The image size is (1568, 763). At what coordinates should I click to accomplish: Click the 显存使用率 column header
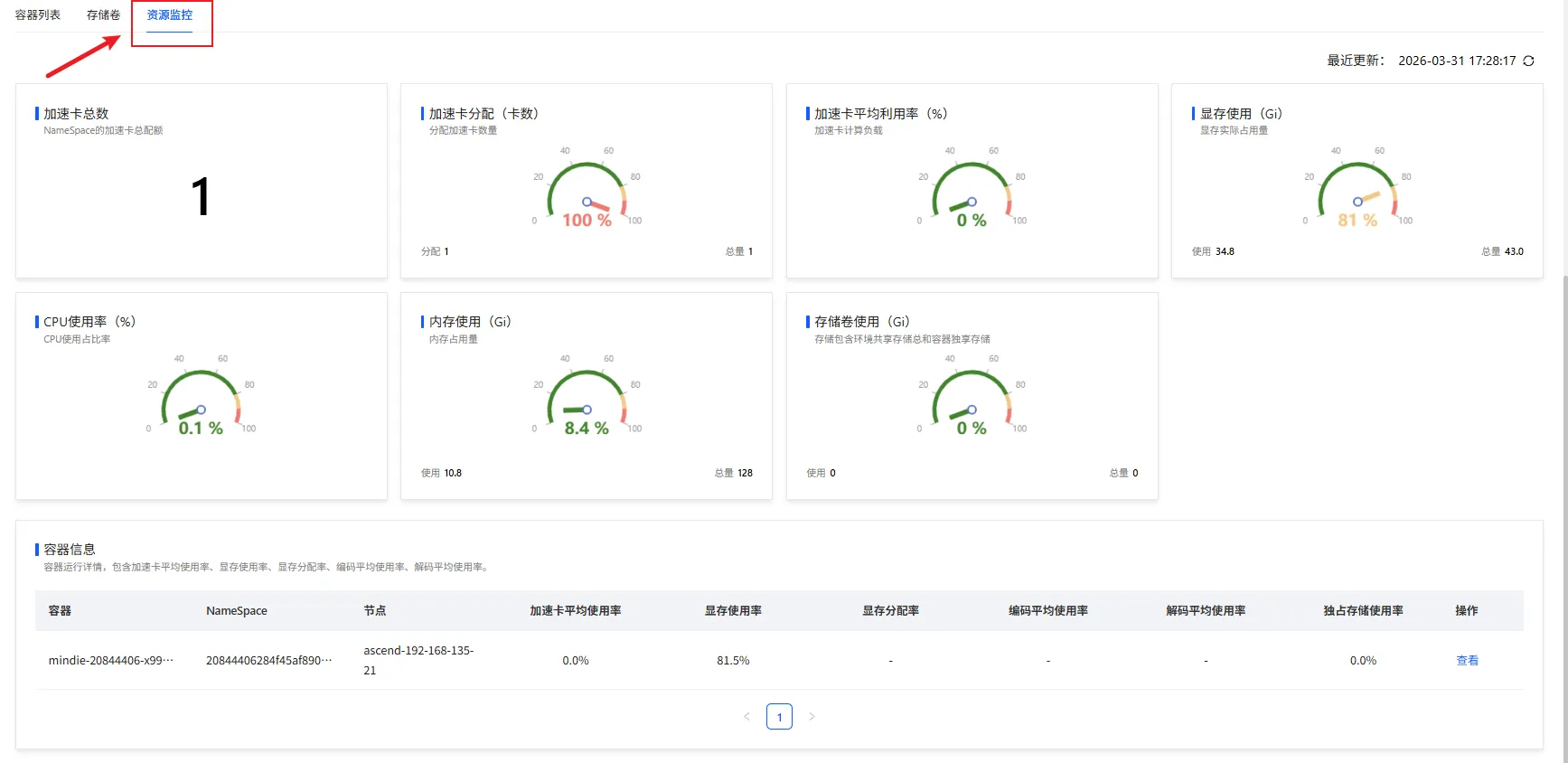[x=733, y=611]
